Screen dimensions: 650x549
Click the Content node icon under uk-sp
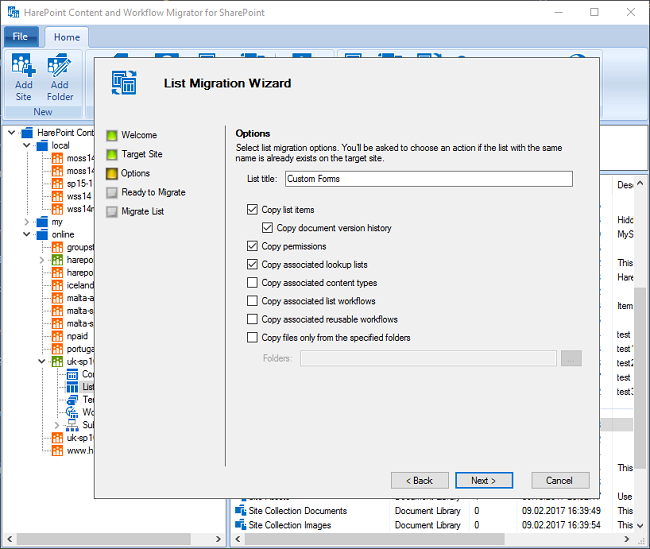(x=72, y=374)
